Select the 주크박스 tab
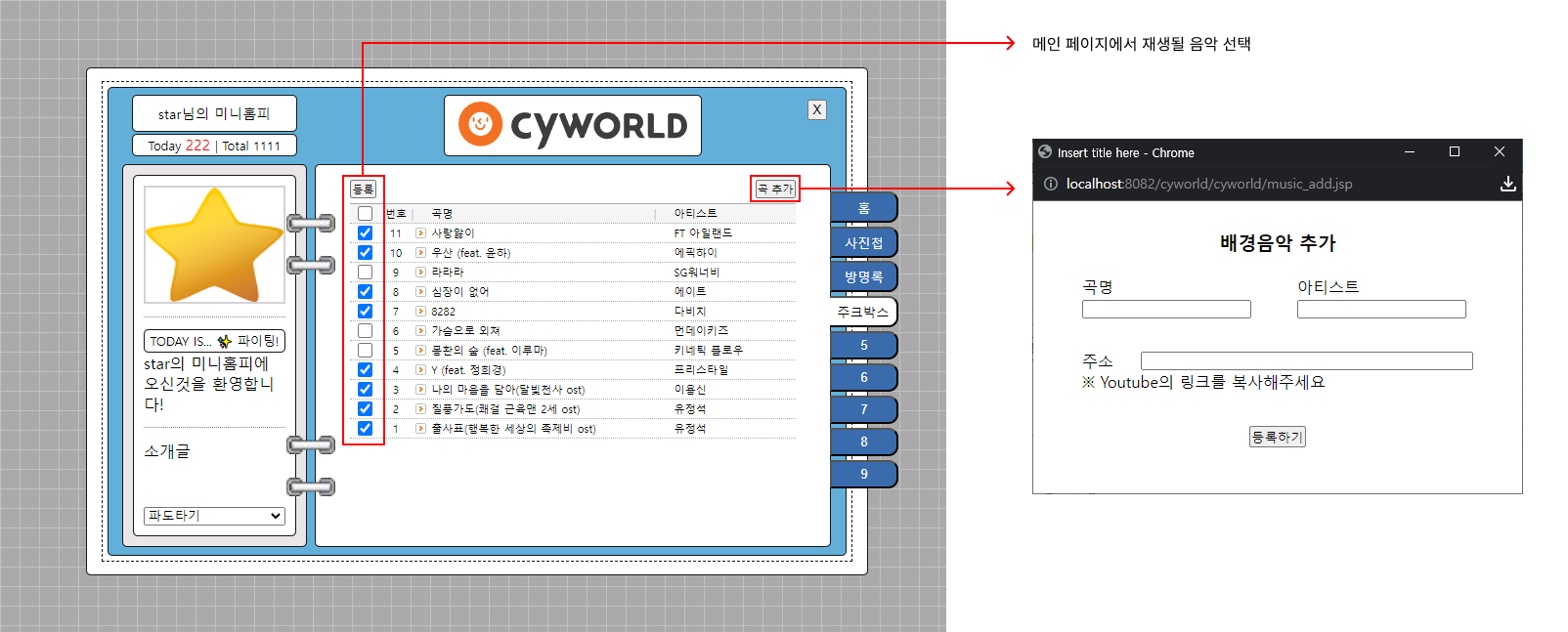1568x632 pixels. click(x=862, y=312)
